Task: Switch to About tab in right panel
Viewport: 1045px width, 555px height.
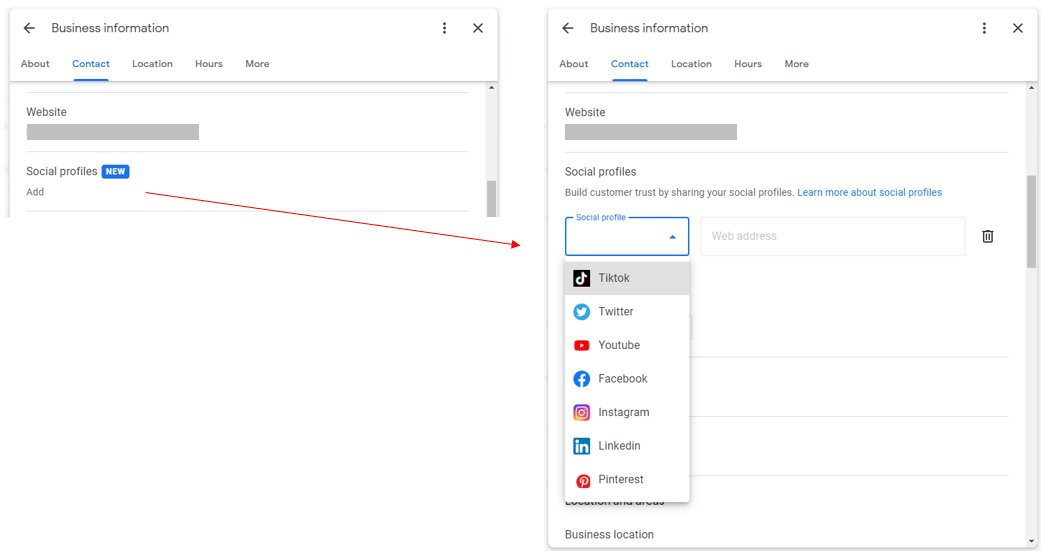Action: (574, 64)
